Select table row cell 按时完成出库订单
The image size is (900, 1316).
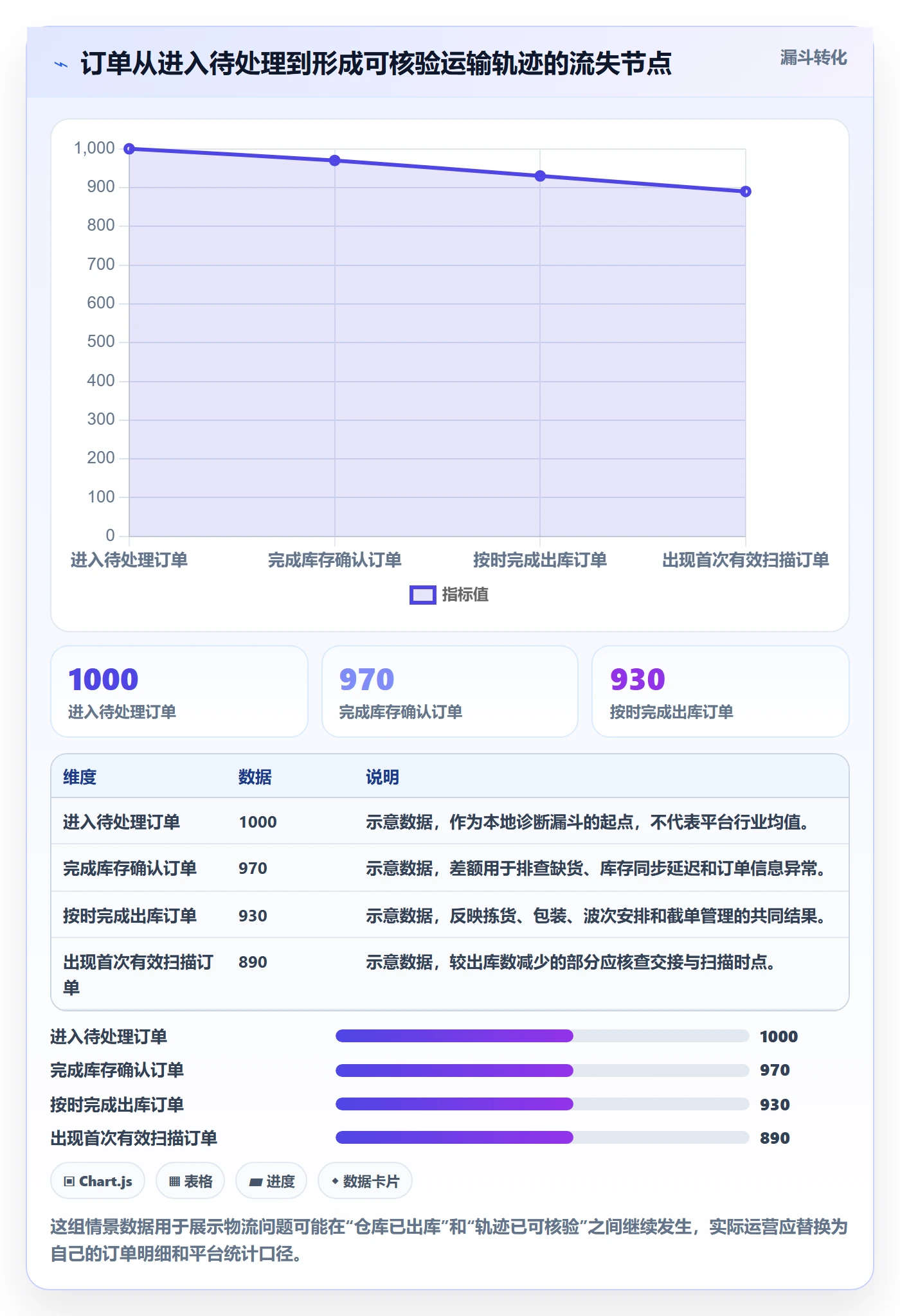[x=130, y=916]
